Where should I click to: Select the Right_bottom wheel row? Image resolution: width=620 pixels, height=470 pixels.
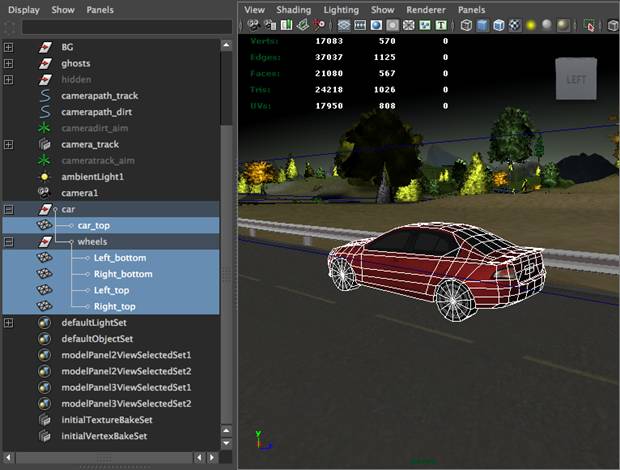(111, 274)
